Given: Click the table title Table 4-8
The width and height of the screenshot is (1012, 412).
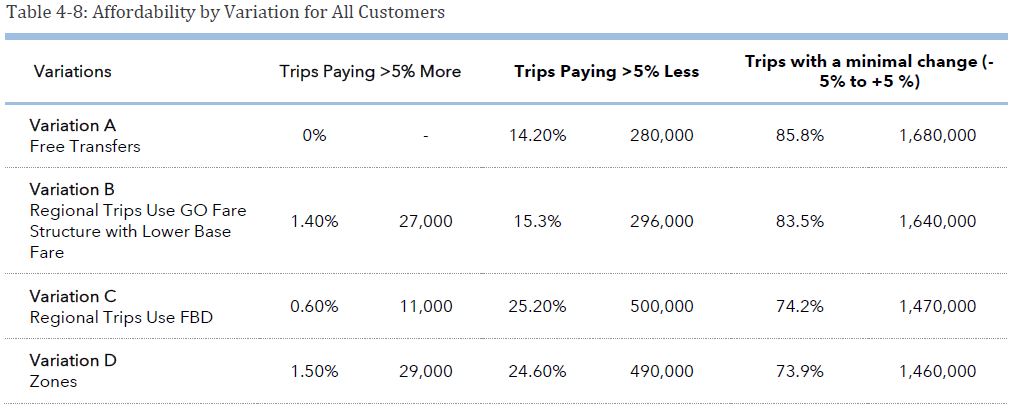Looking at the screenshot, I should click(225, 13).
